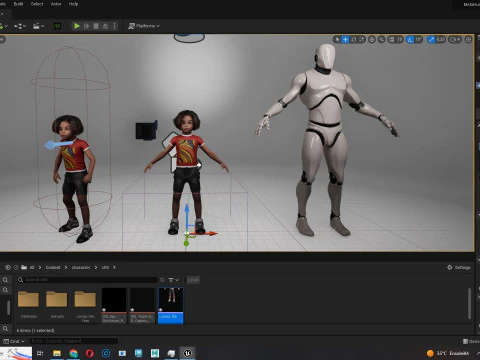Viewport: 480px width, 360px height.
Task: Click the folder icon in content browser path
Action: point(24,267)
